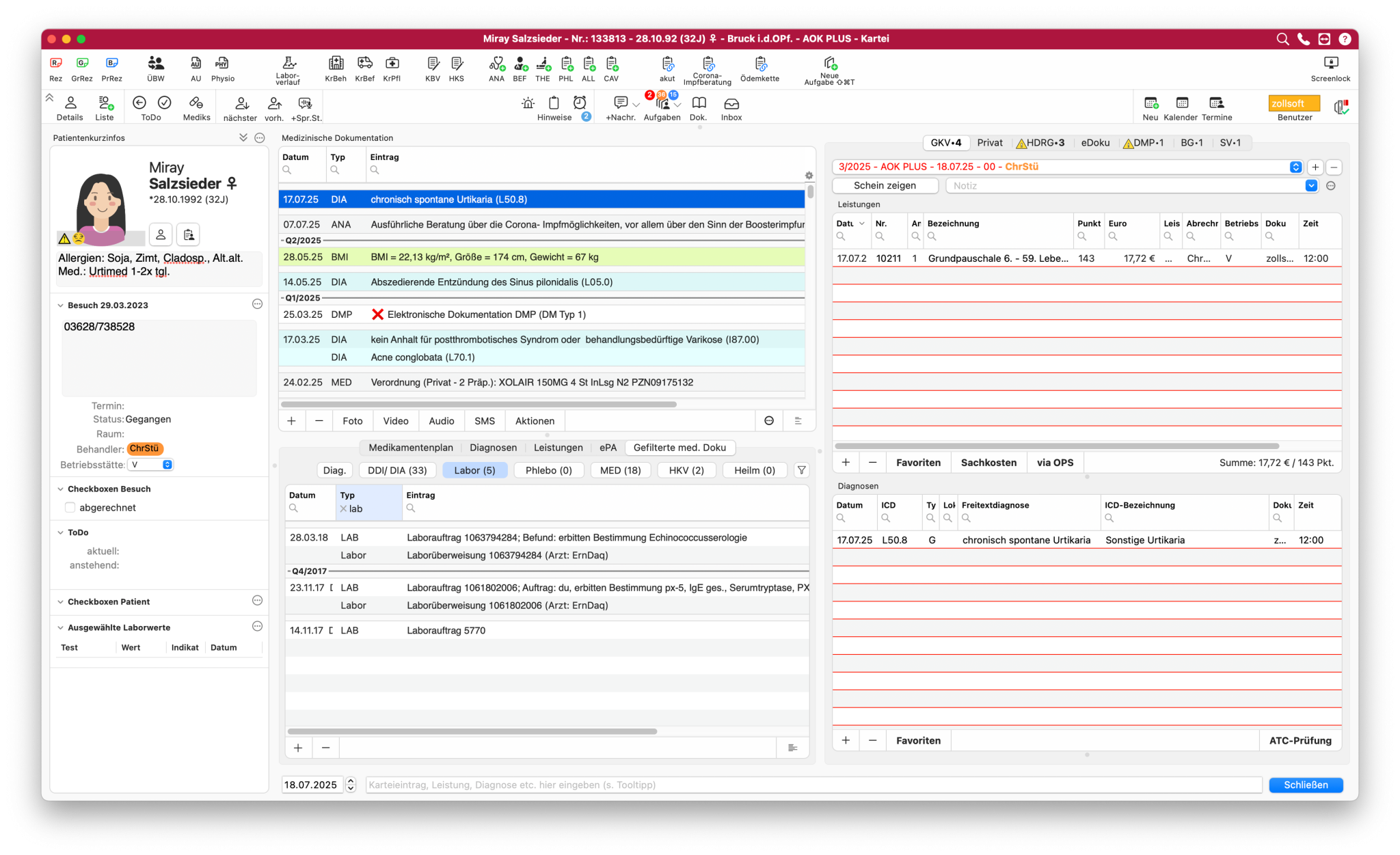
Task: Toggle the Labor (5) filter button
Action: (x=474, y=470)
